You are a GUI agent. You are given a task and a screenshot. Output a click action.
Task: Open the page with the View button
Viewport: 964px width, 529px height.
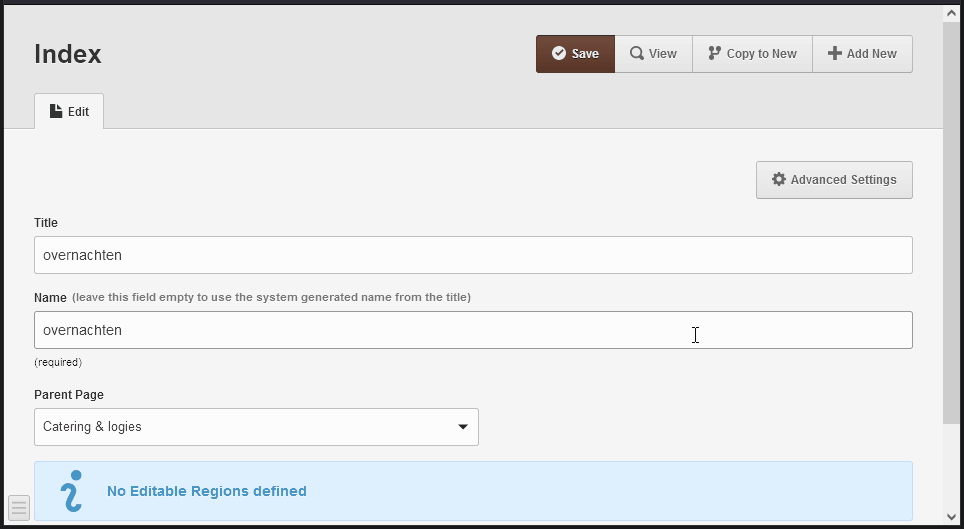[x=654, y=54]
